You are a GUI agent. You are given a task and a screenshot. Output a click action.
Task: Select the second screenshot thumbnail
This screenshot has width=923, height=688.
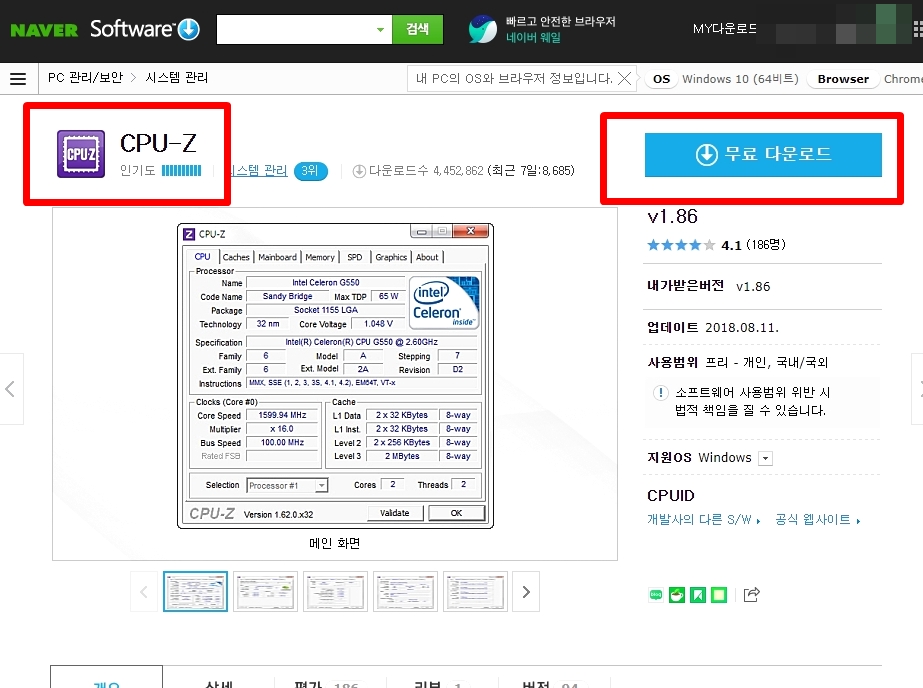265,591
